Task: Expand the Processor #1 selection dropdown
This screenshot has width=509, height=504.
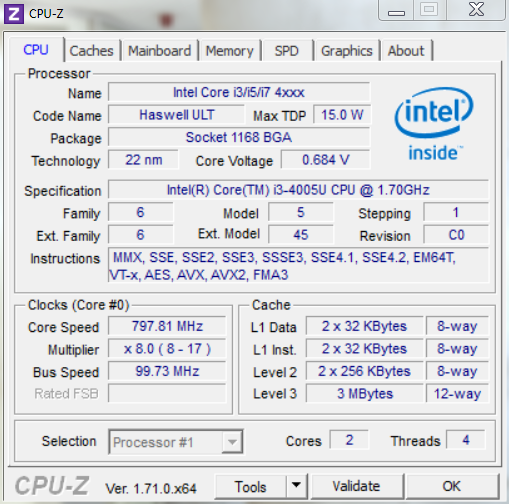Action: coord(232,442)
